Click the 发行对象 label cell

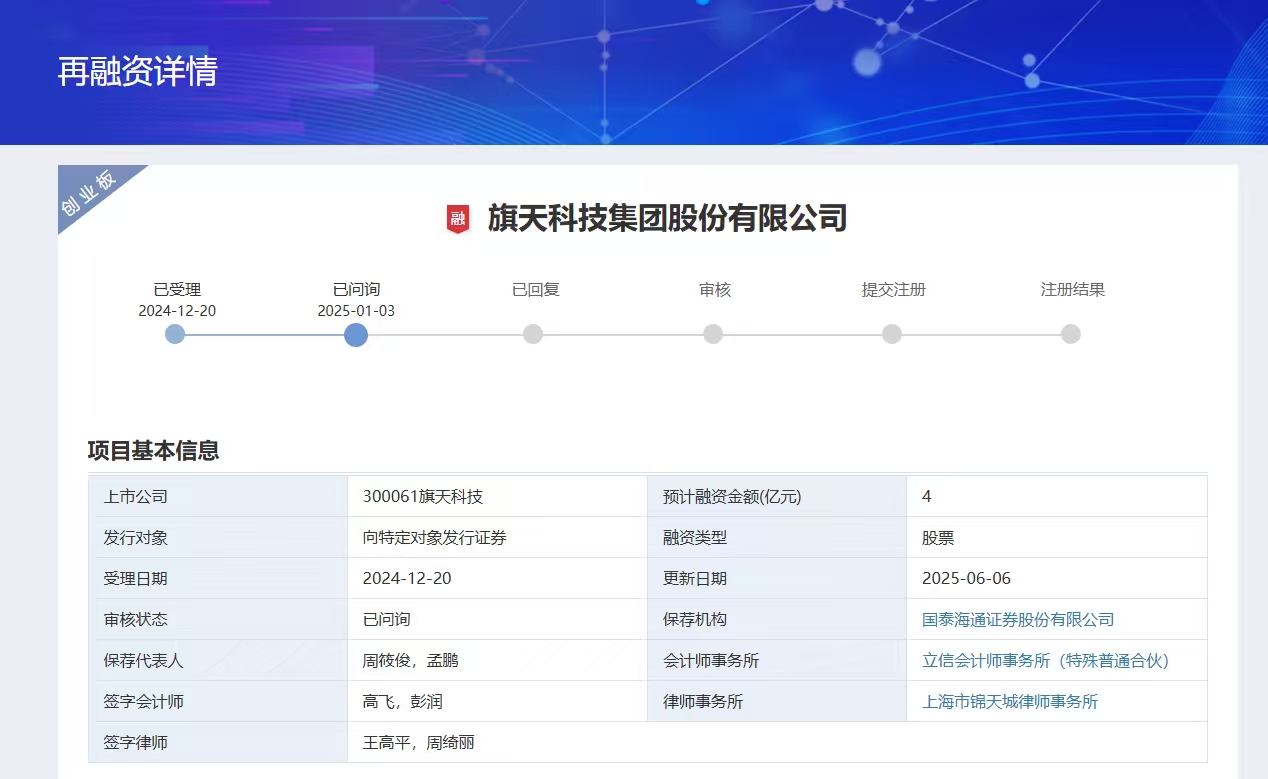coord(218,537)
